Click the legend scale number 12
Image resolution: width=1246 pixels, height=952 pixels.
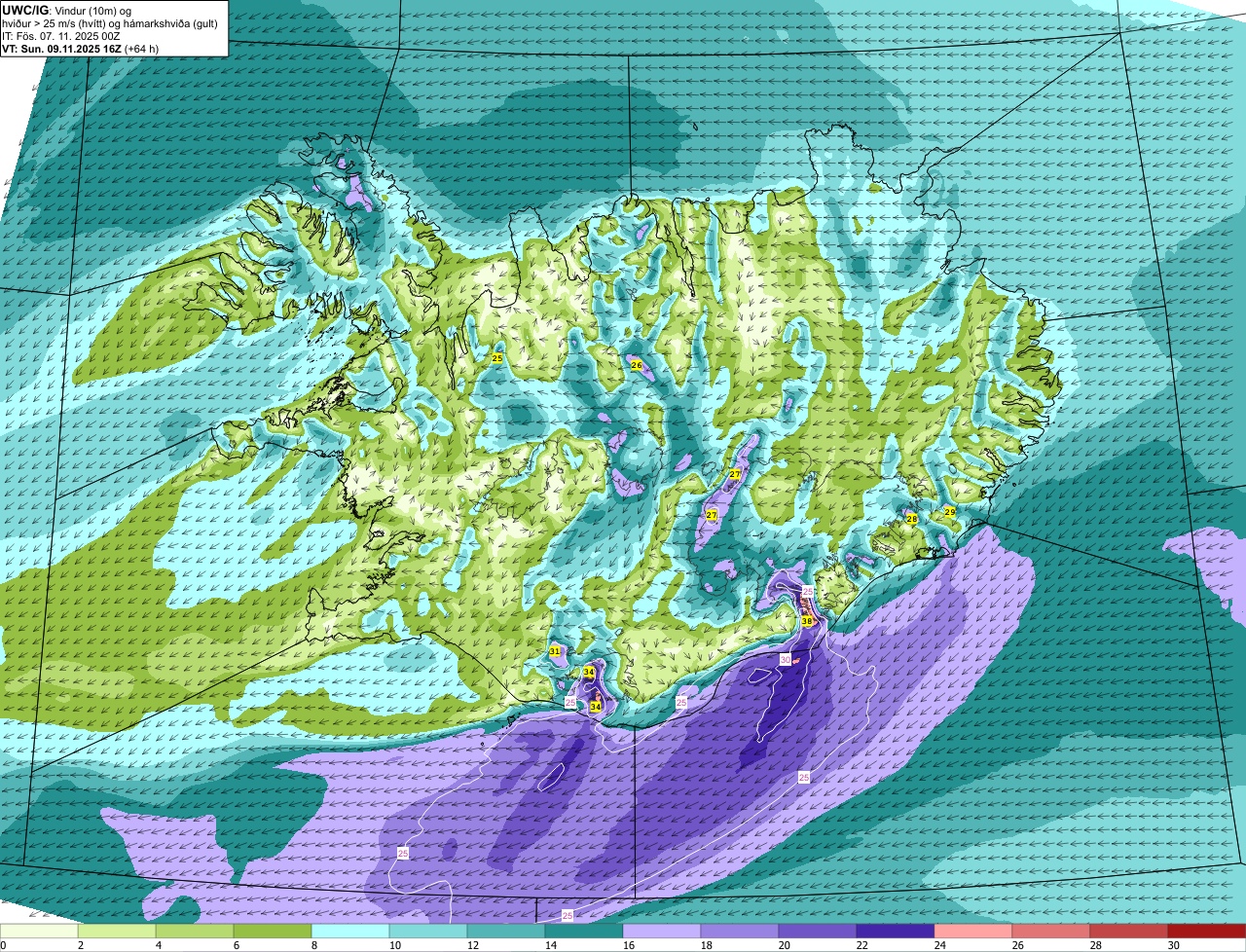472,945
